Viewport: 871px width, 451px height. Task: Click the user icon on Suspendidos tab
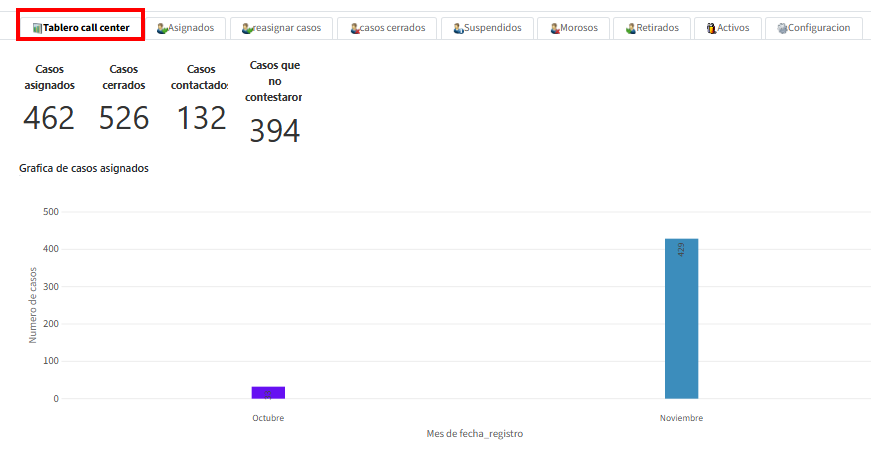458,28
